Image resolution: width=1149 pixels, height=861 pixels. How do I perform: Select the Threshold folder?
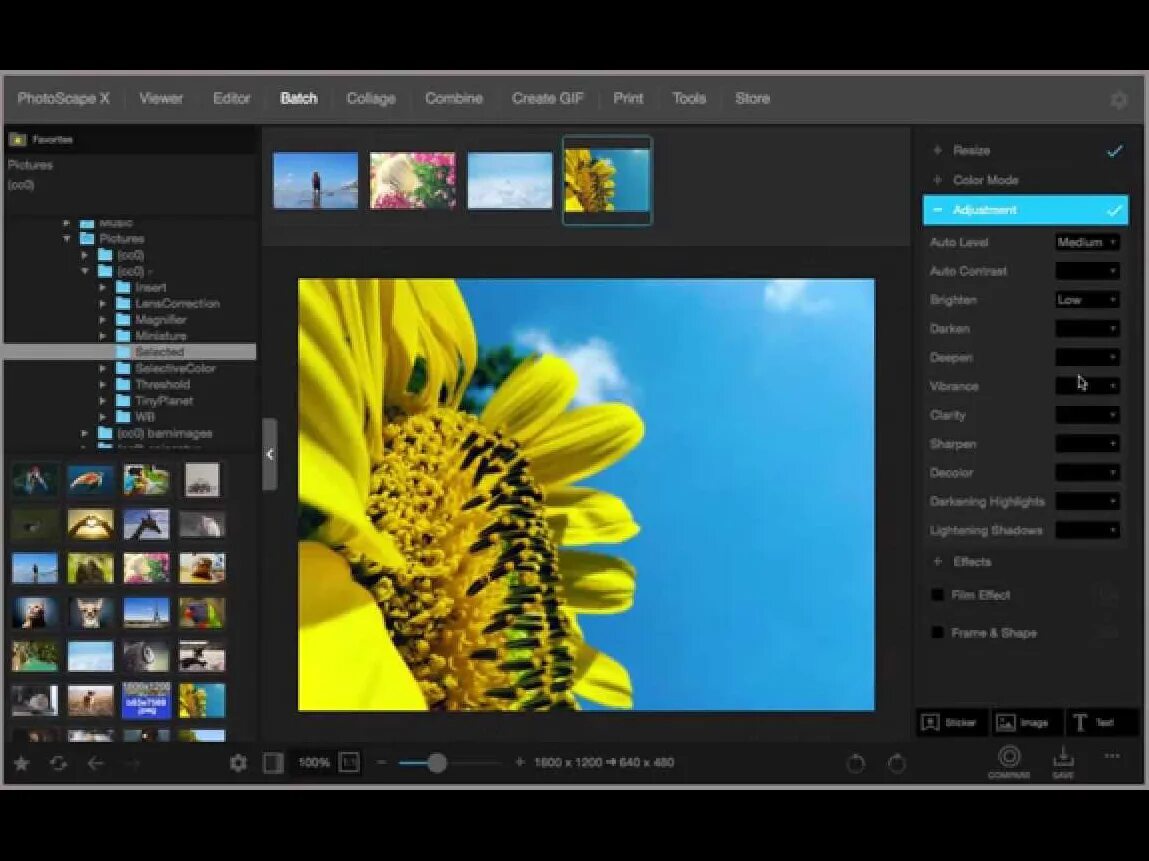click(162, 384)
